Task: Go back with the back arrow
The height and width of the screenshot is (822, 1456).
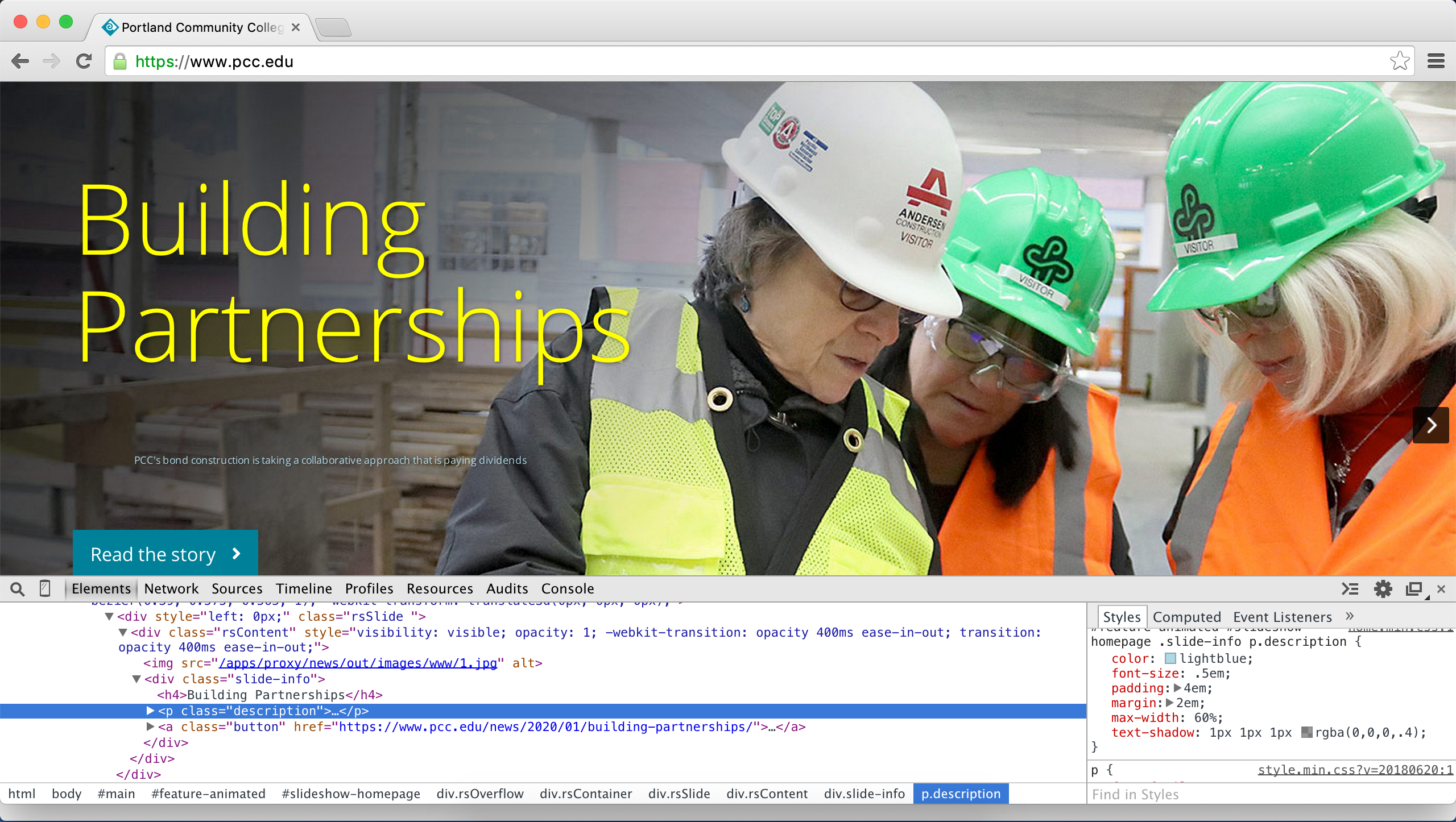Action: 20,61
